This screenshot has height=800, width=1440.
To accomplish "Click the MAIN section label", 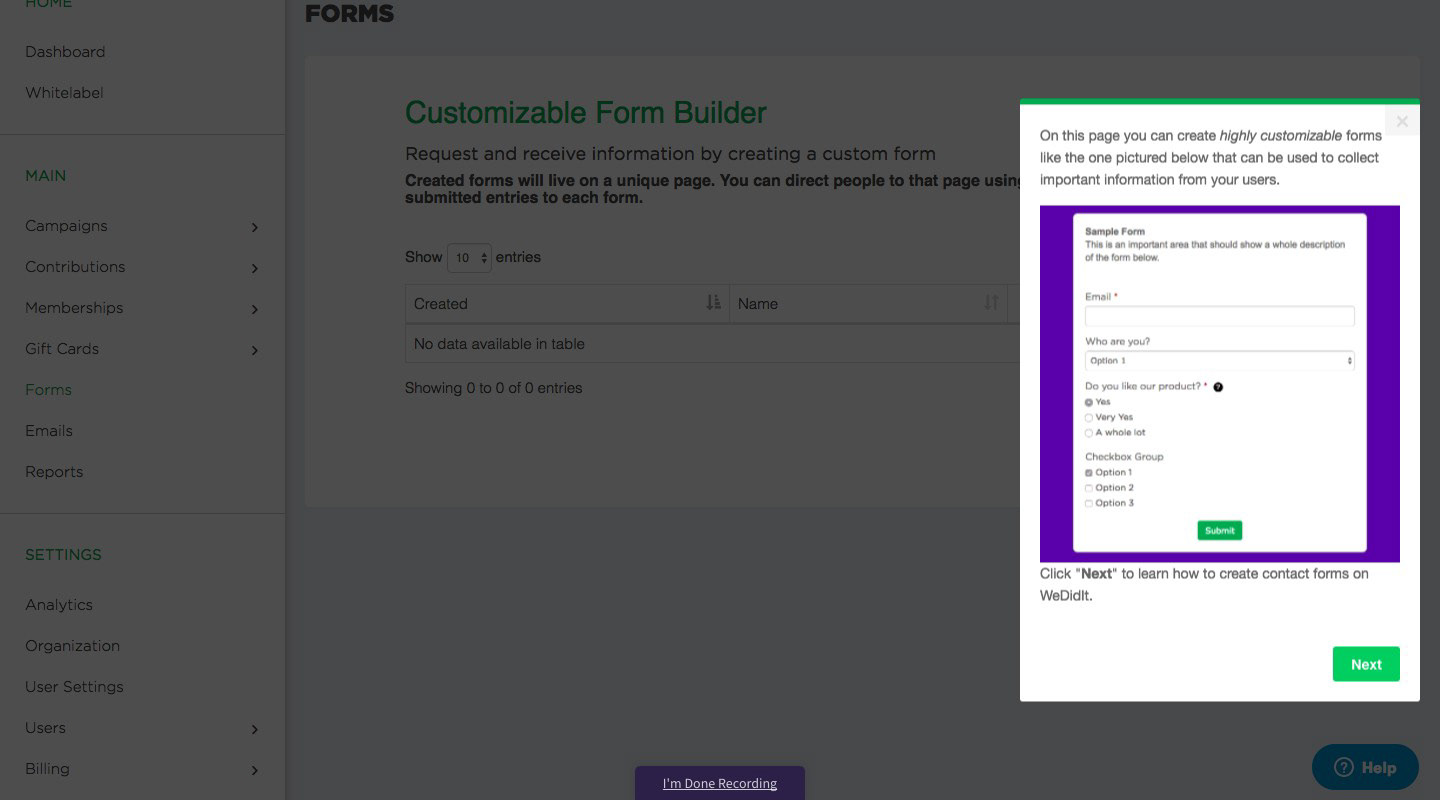I will click(46, 176).
